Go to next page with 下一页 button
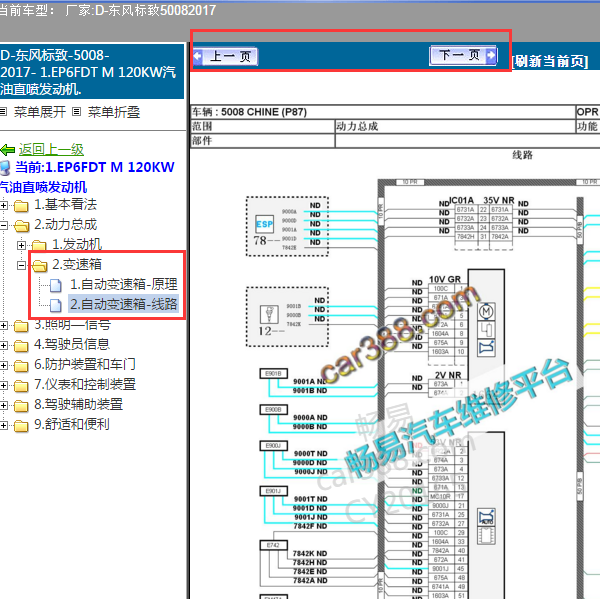This screenshot has width=600, height=599. [463, 55]
